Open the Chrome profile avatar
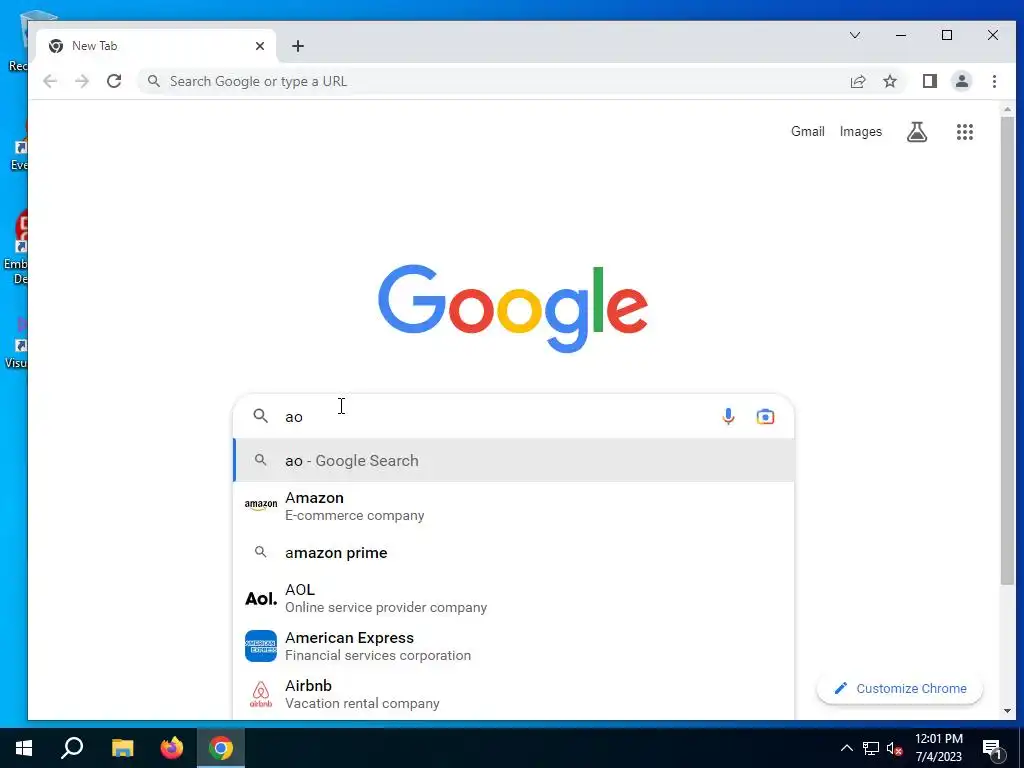1024x768 pixels. tap(961, 81)
